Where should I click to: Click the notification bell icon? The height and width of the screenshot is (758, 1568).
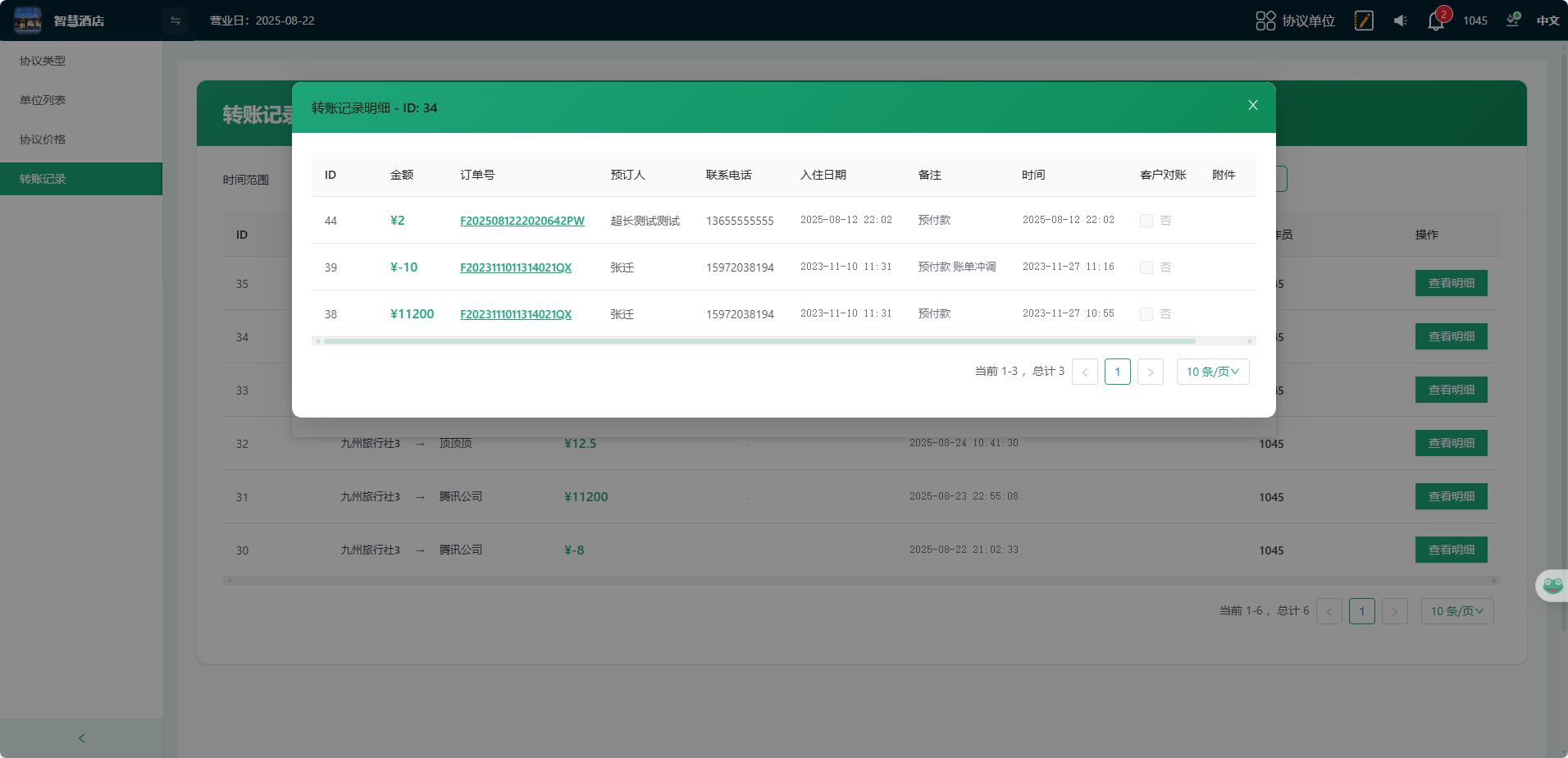[x=1435, y=21]
